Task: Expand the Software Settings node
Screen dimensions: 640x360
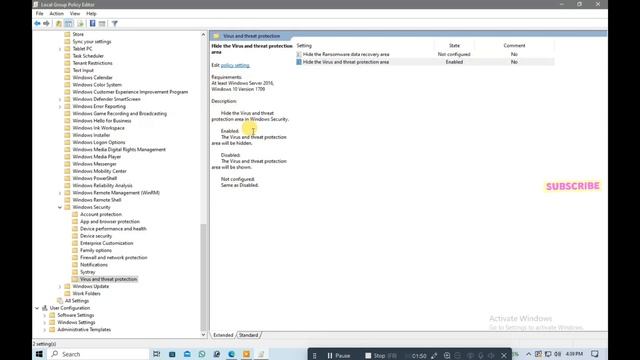Action: point(45,316)
